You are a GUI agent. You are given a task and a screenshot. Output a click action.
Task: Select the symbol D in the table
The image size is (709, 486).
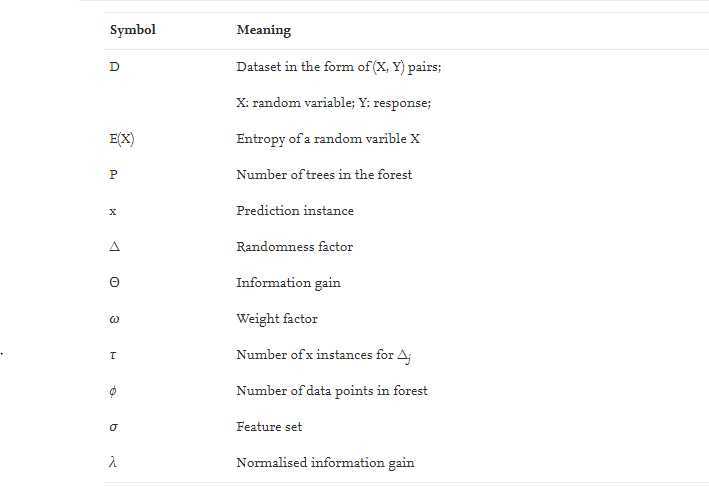click(114, 66)
